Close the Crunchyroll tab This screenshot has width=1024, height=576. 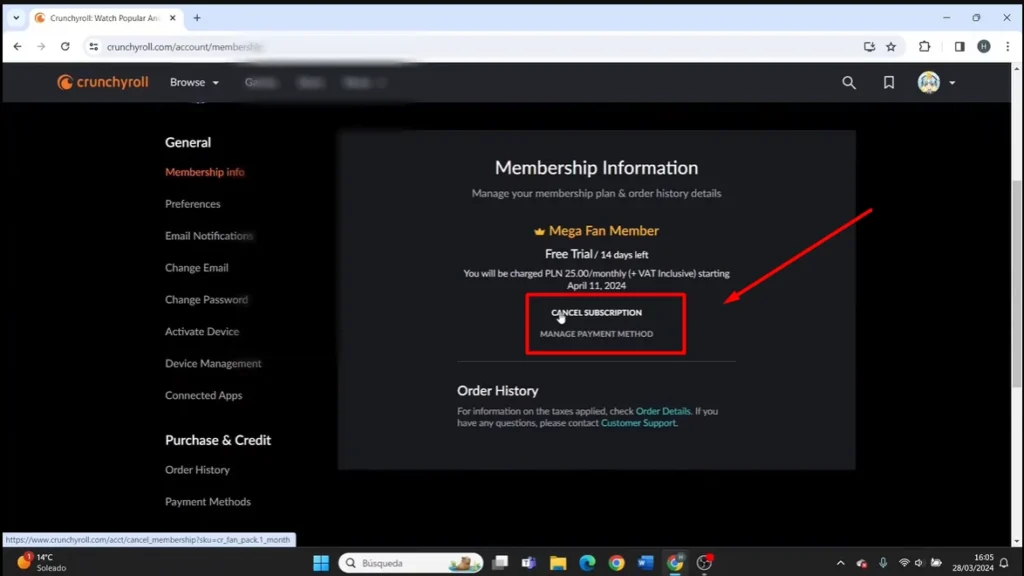coord(172,18)
